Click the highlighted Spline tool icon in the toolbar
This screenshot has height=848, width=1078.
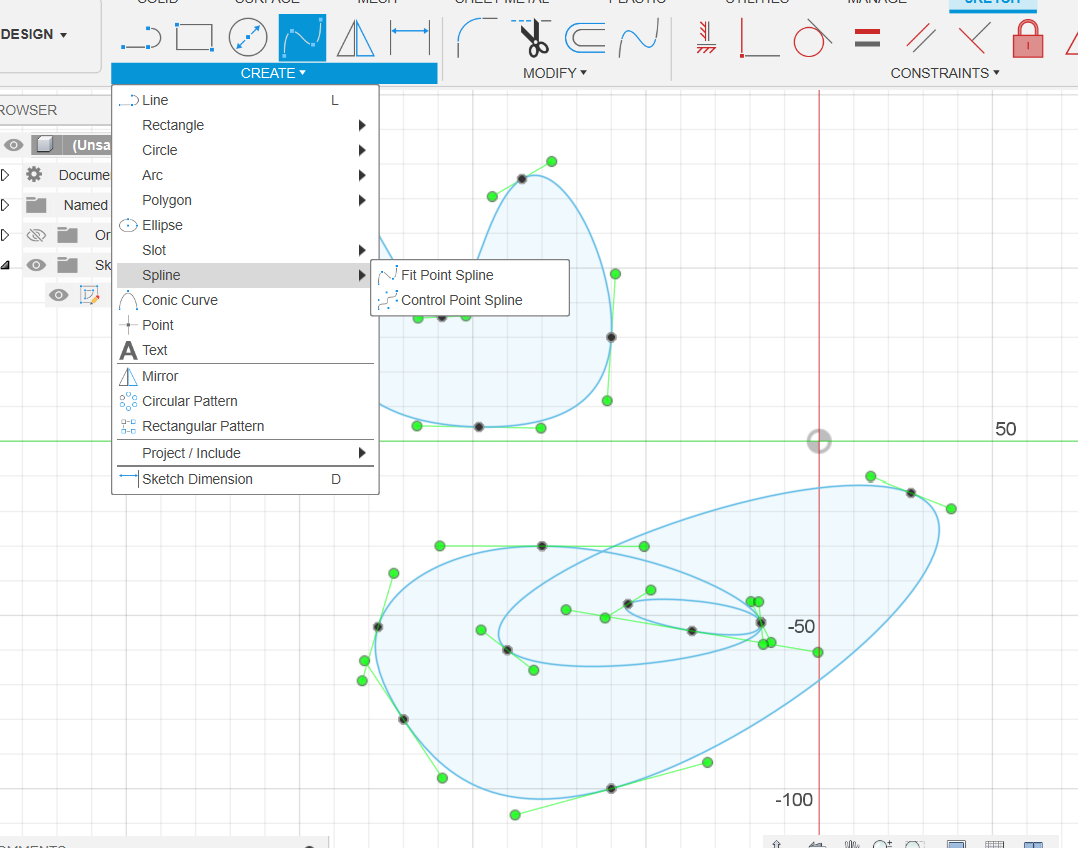[302, 37]
